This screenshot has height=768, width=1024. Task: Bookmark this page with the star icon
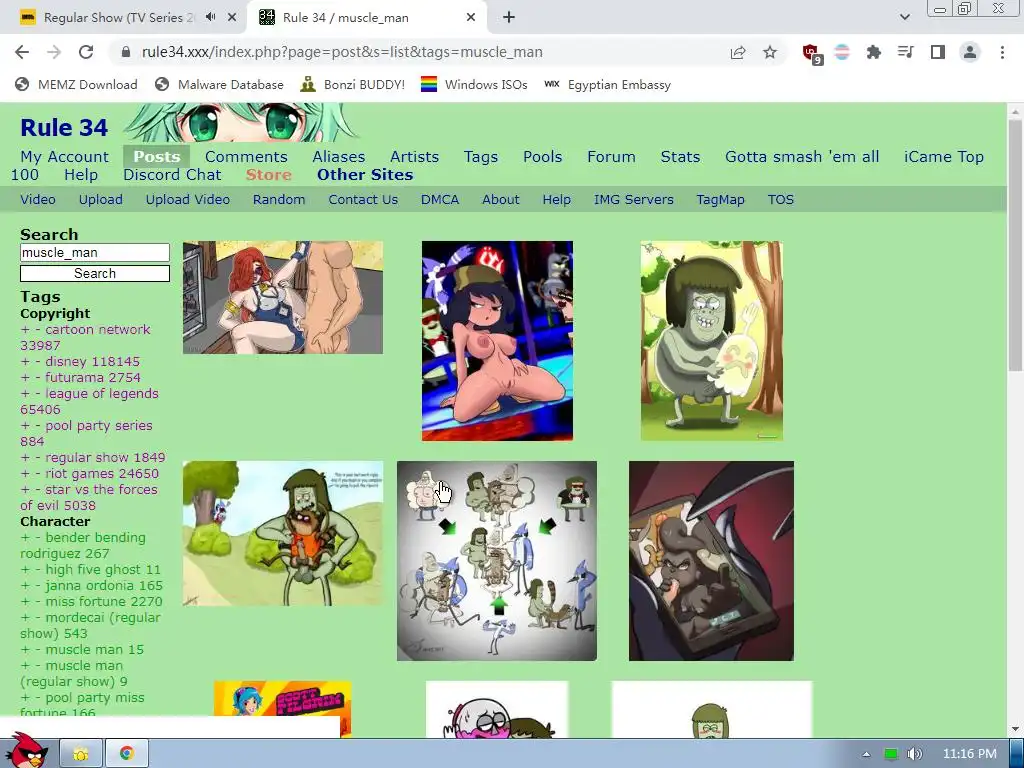770,52
